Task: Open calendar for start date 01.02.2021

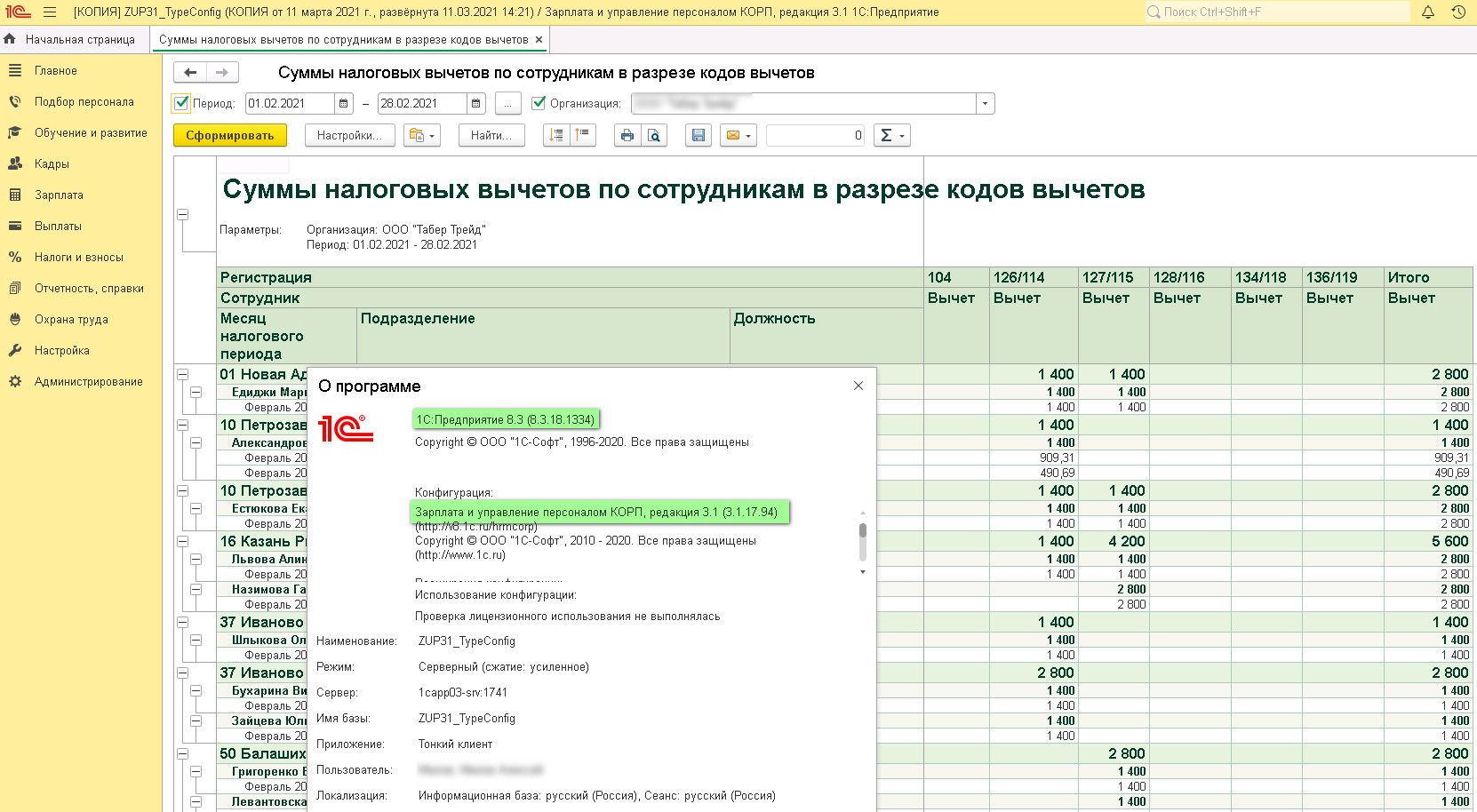Action: (344, 104)
